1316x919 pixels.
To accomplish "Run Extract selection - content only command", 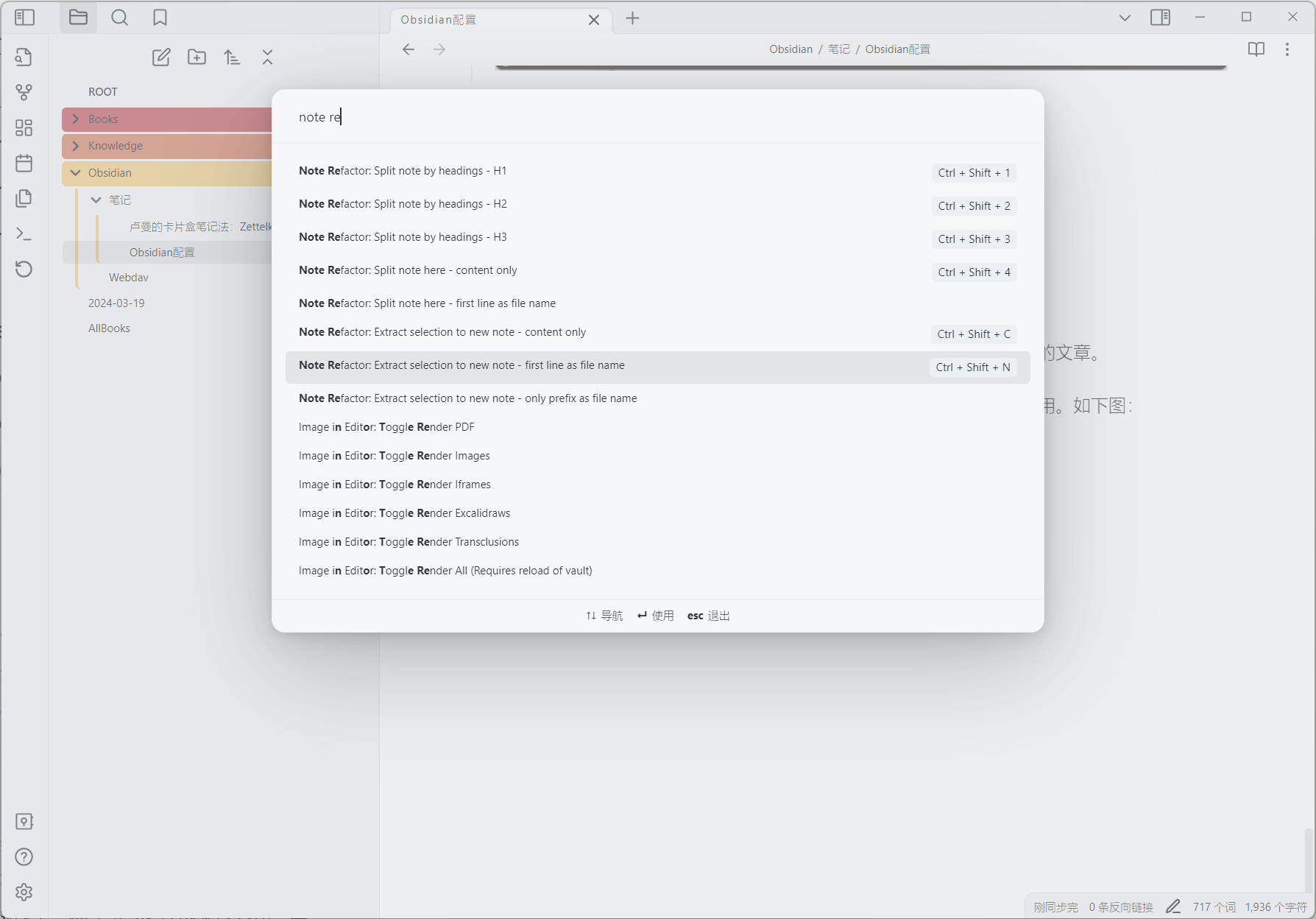I will pos(657,333).
